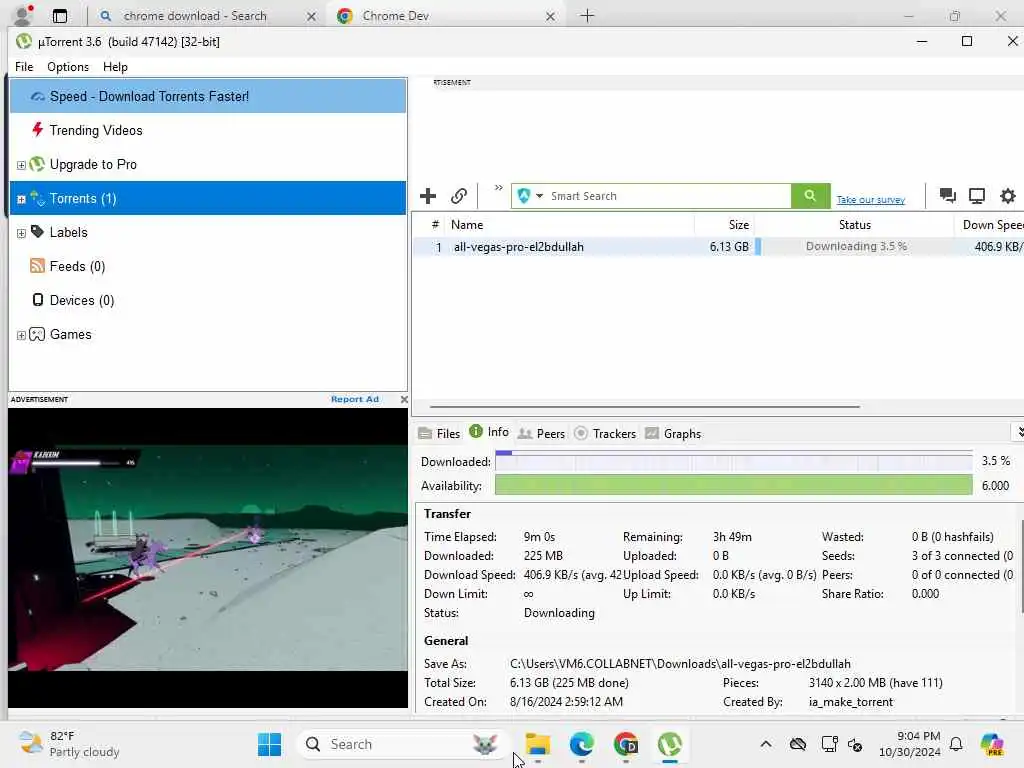Viewport: 1024px width, 768px height.
Task: Click the Windows taskbar Search box
Action: [x=401, y=744]
